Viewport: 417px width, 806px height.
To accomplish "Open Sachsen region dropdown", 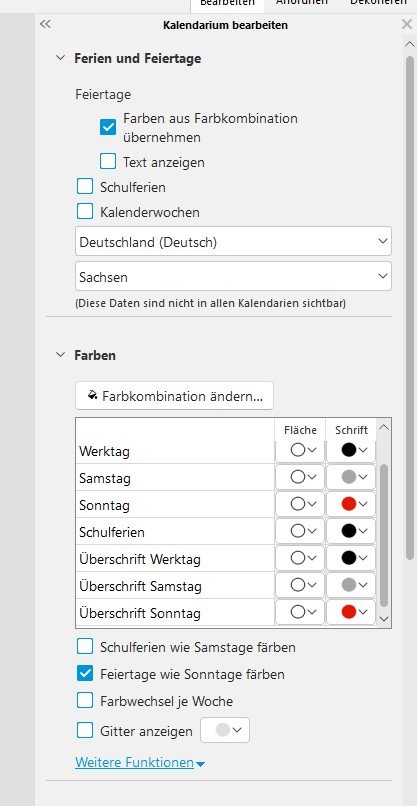I will (233, 276).
